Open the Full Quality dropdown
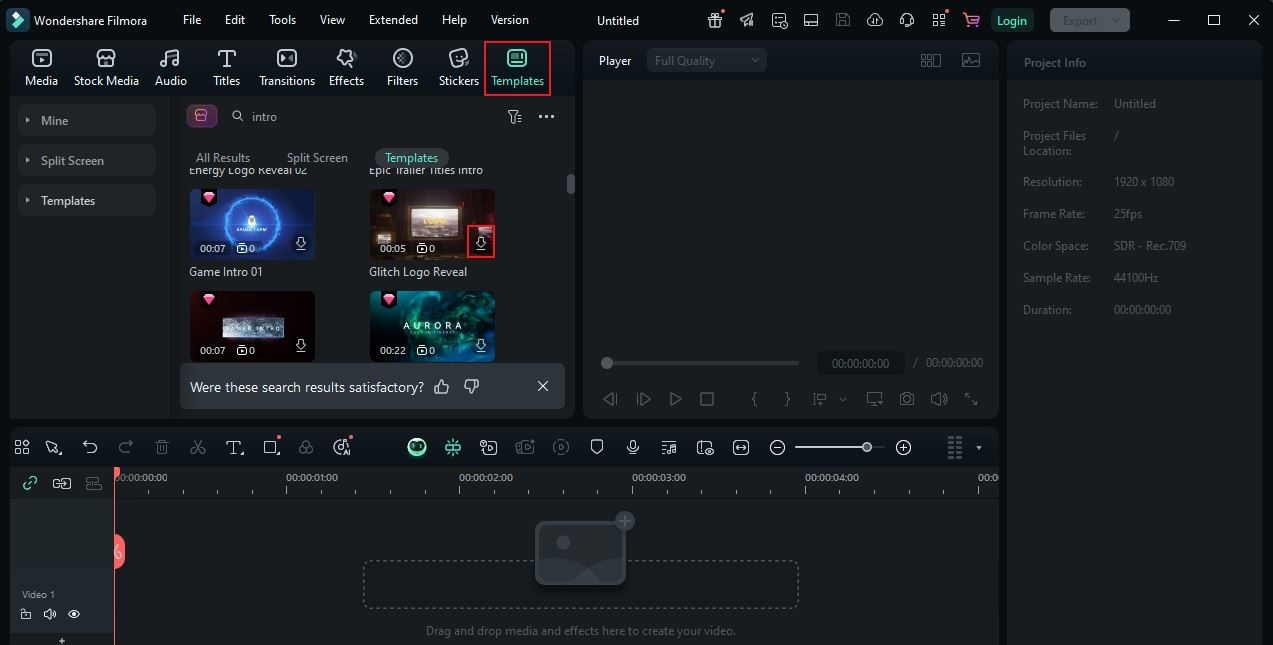The height and width of the screenshot is (645, 1273). coord(707,61)
